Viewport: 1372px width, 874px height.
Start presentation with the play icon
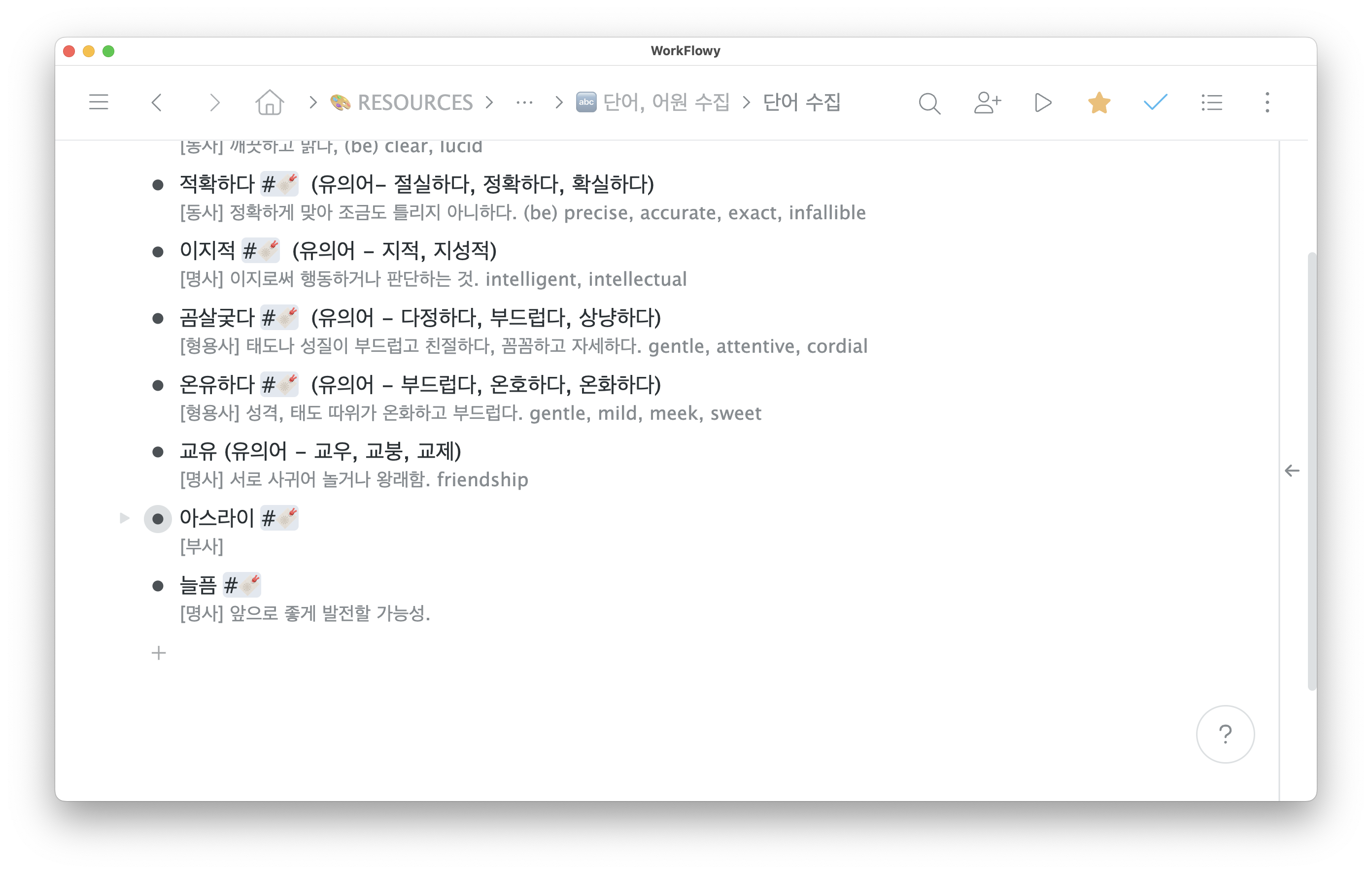coord(1043,102)
